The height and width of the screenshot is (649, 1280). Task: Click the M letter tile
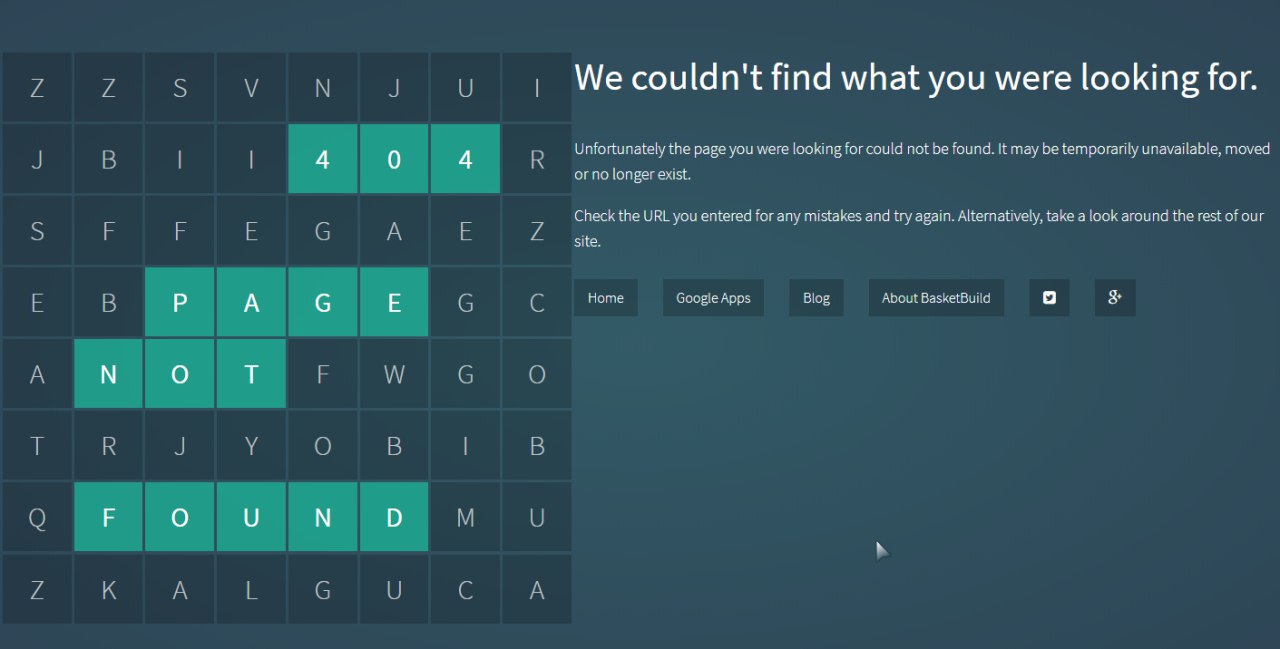point(465,518)
